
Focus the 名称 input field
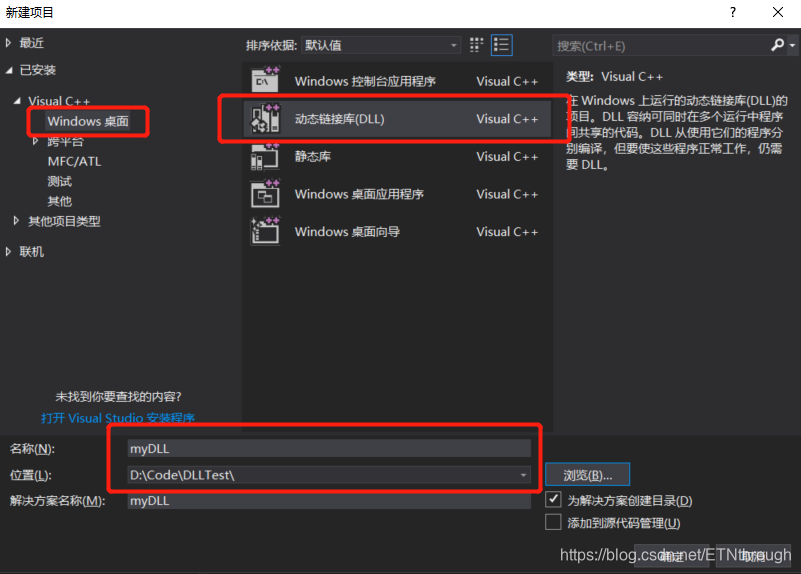click(329, 448)
